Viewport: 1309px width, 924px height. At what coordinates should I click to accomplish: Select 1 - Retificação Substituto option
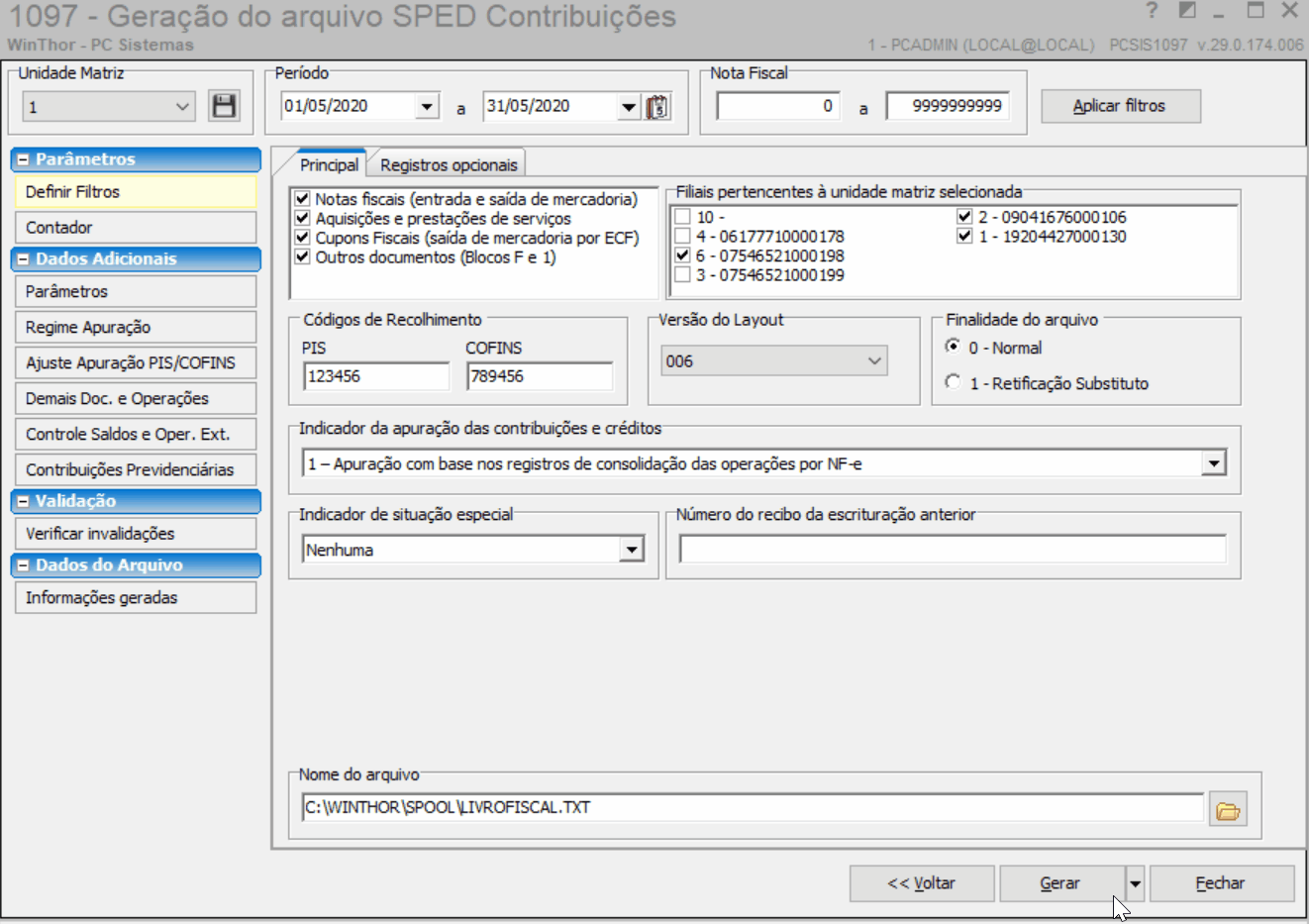click(953, 382)
